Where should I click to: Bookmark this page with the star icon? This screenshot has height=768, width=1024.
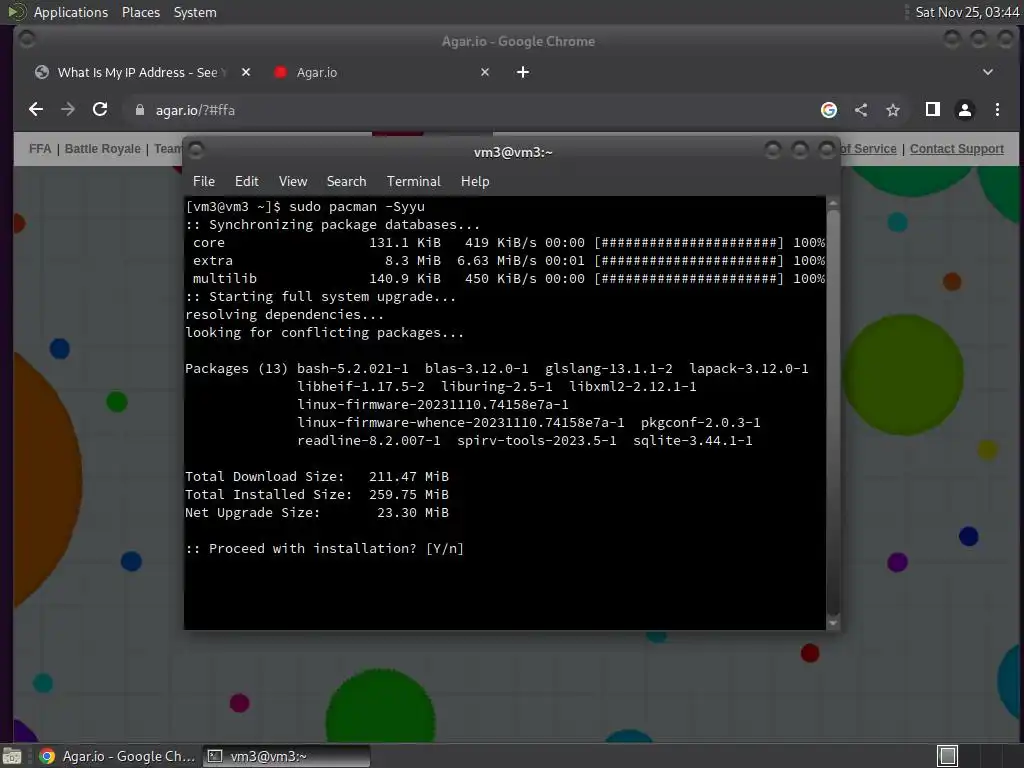coord(893,110)
